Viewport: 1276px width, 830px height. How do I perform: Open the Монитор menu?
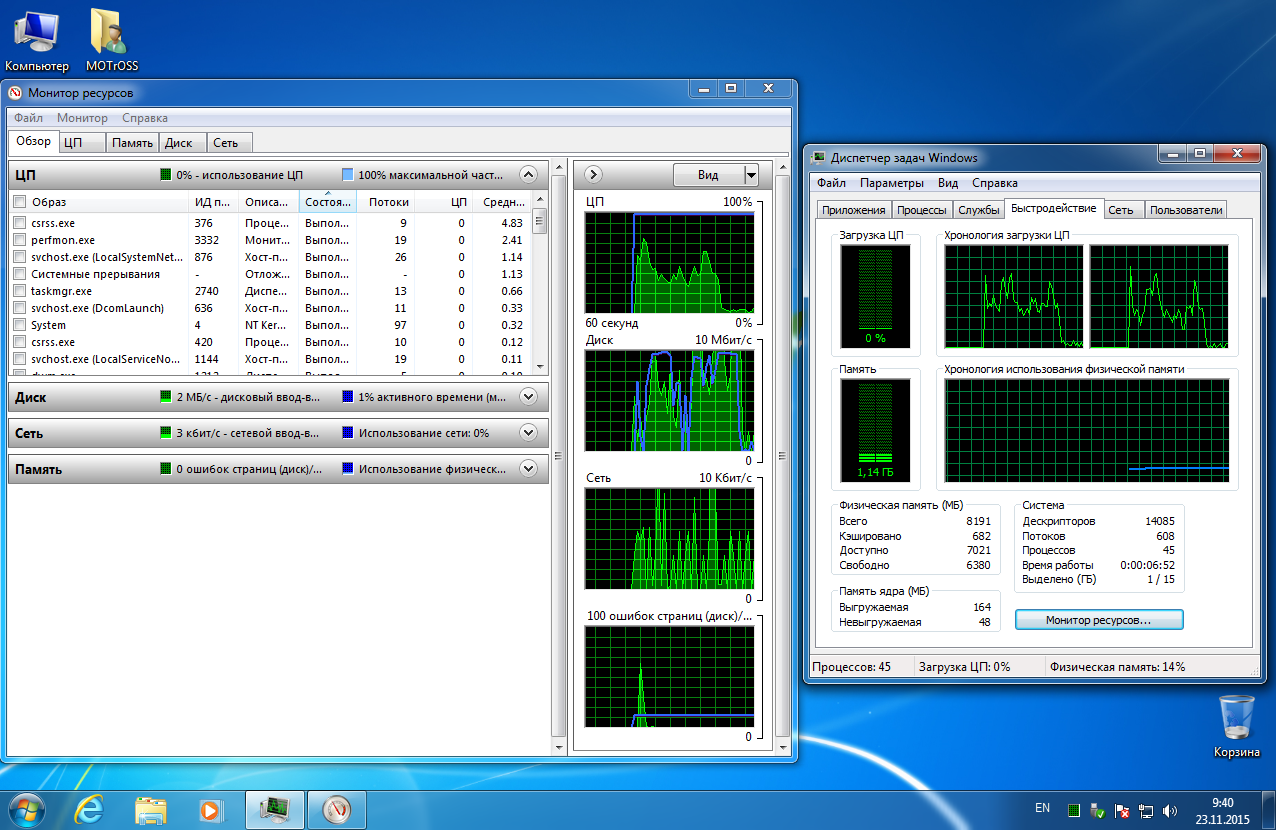tap(82, 118)
